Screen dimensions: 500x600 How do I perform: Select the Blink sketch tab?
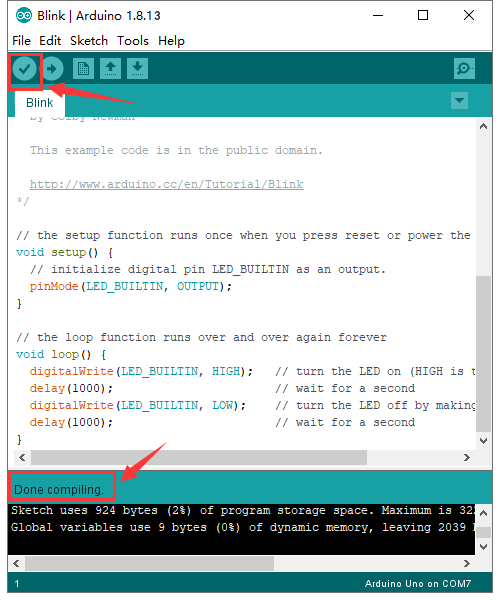[40, 103]
